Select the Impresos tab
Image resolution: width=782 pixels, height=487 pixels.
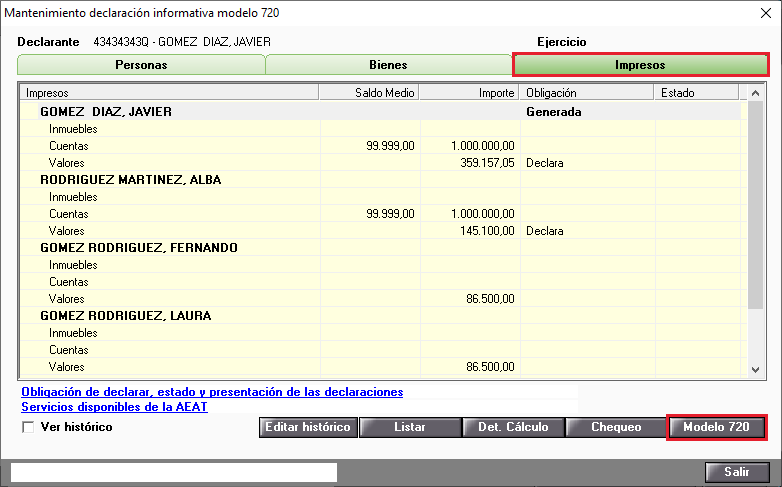(x=640, y=65)
